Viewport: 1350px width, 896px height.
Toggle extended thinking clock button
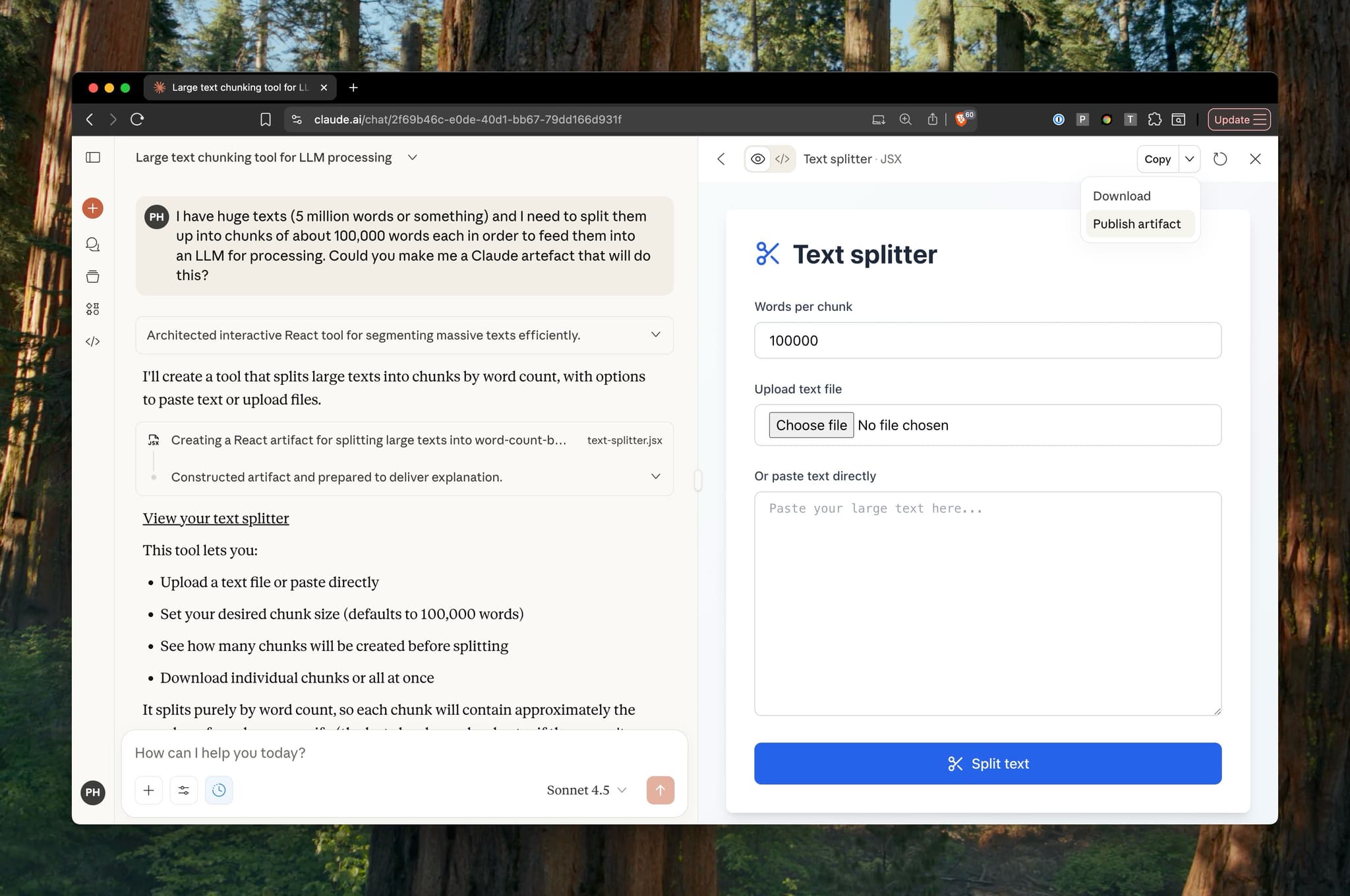click(x=219, y=790)
